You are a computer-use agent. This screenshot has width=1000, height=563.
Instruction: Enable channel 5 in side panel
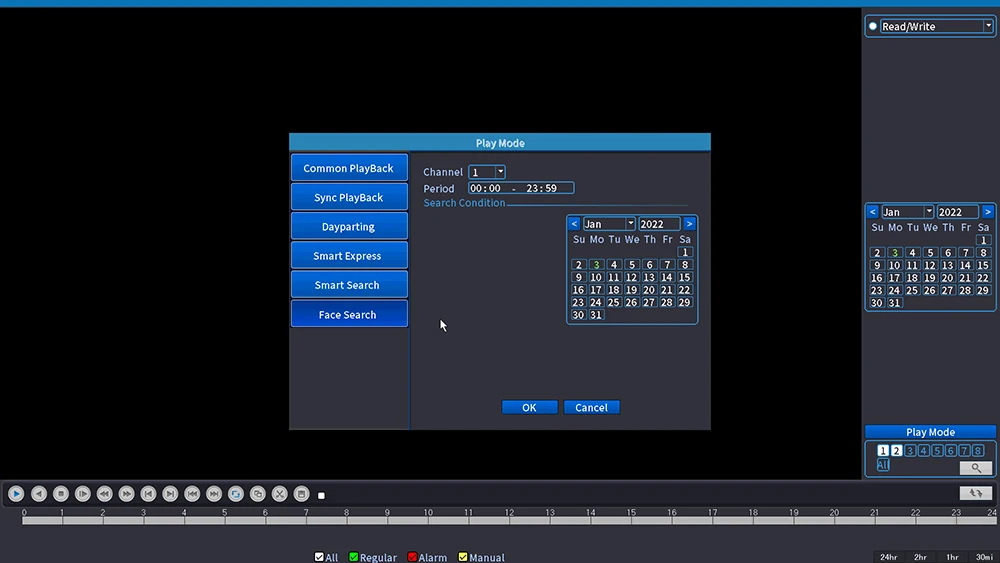(938, 451)
